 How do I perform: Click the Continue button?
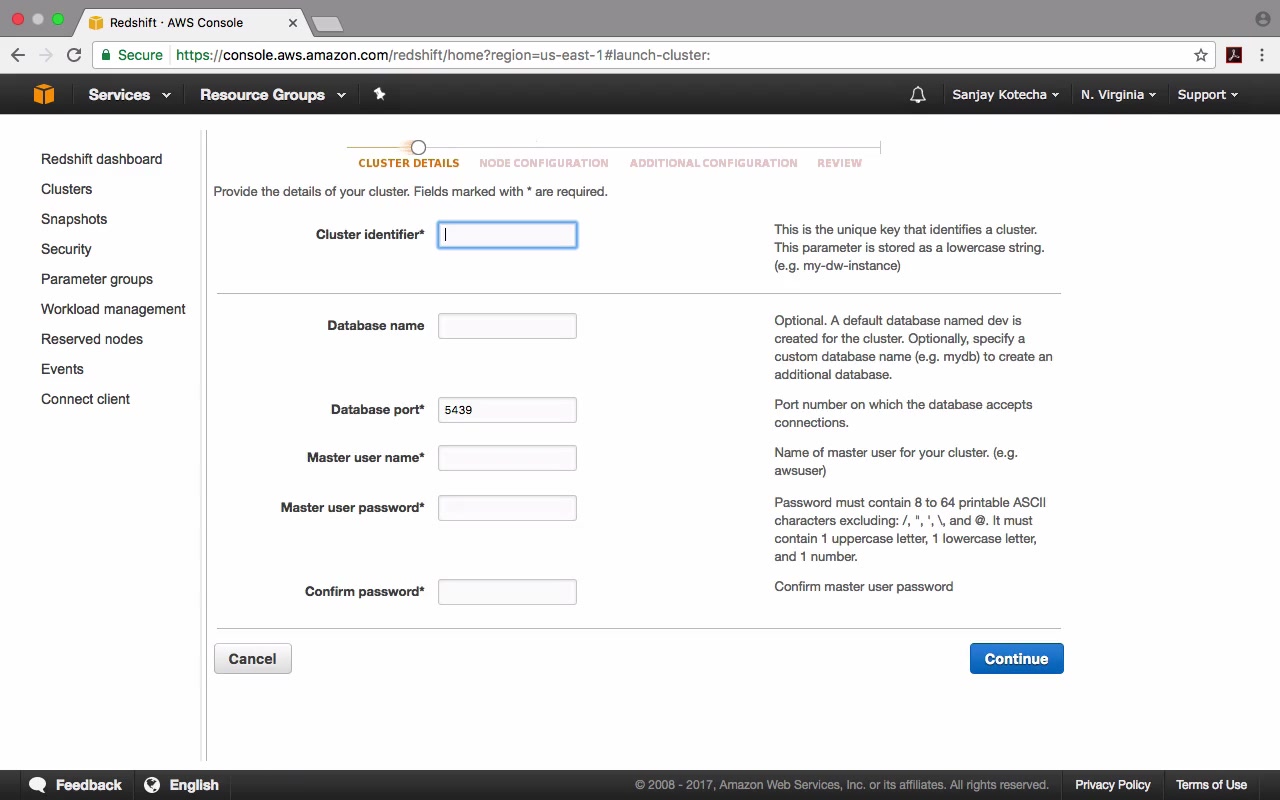[x=1016, y=658]
